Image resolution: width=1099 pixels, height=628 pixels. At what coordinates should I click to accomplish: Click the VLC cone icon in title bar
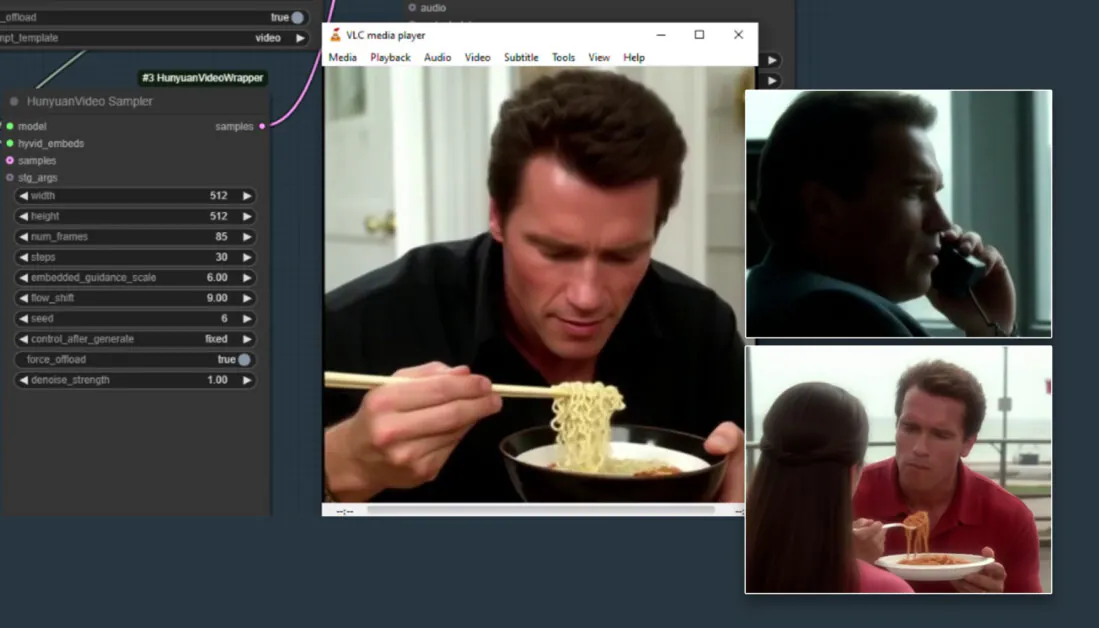[x=335, y=34]
